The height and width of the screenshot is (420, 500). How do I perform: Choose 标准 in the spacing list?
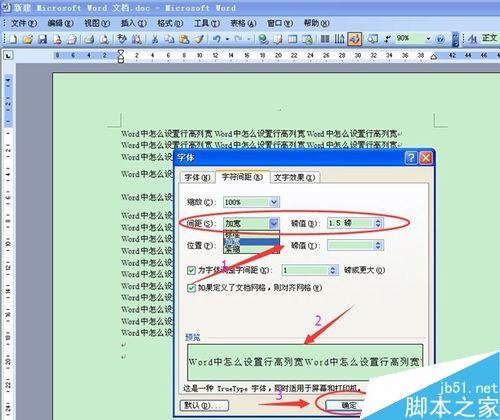coord(251,234)
